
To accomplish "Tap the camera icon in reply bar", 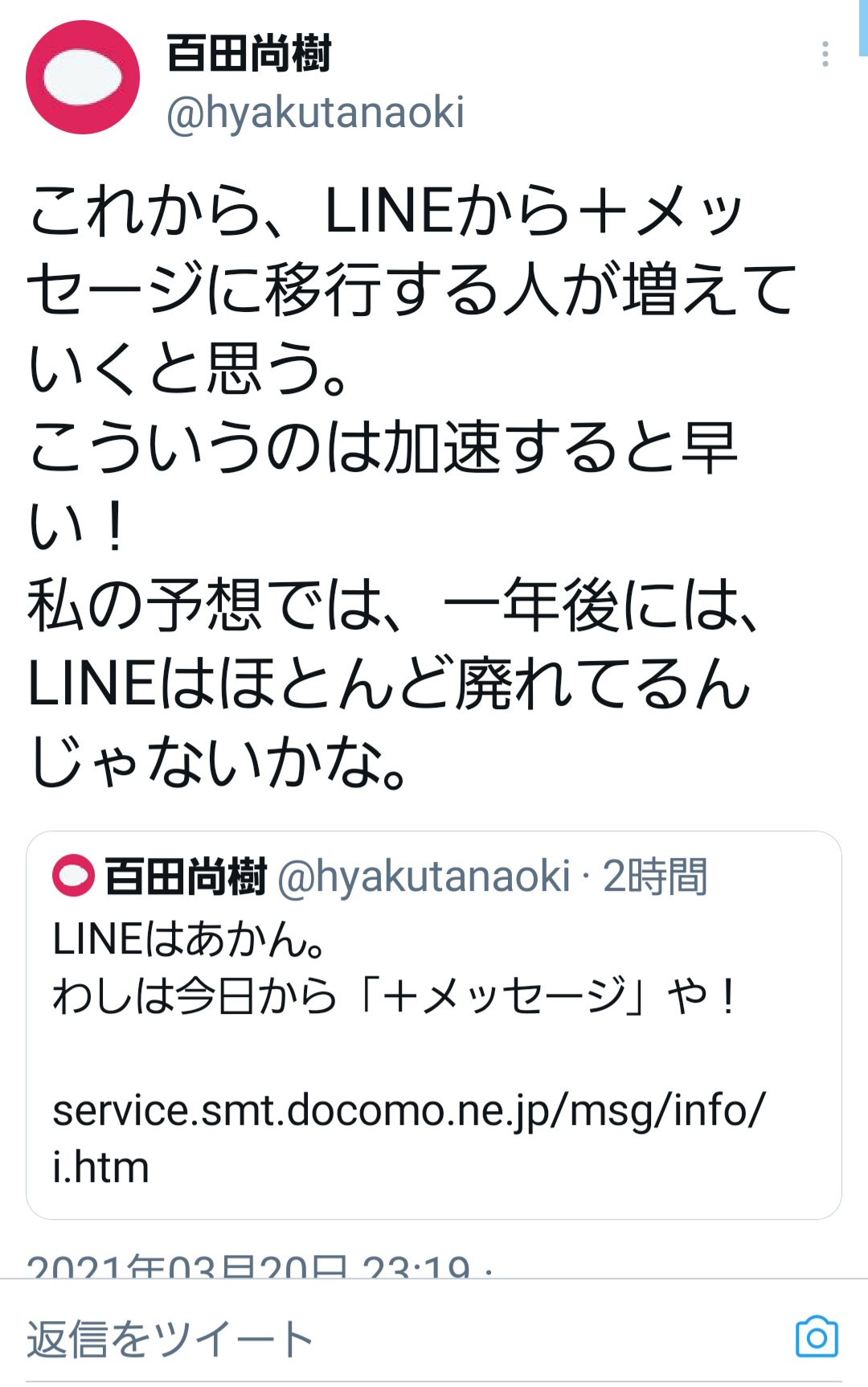I will 817,1337.
